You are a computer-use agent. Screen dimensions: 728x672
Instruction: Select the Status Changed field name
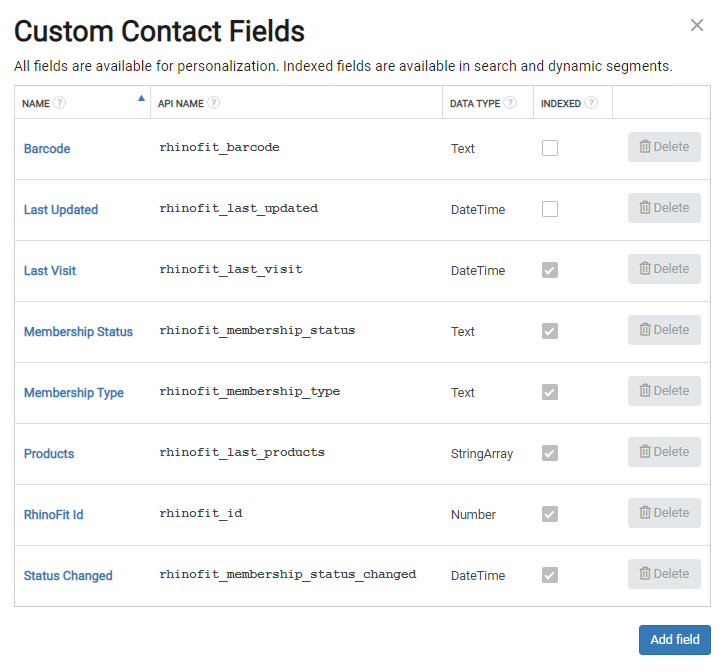68,576
